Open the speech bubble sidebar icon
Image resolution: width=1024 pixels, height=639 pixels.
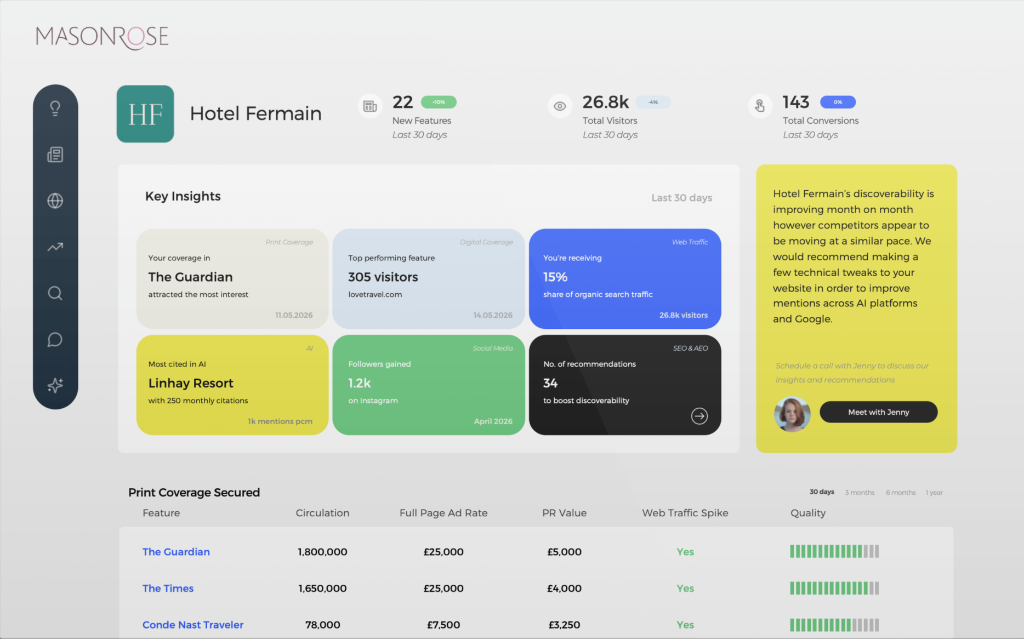(55, 340)
